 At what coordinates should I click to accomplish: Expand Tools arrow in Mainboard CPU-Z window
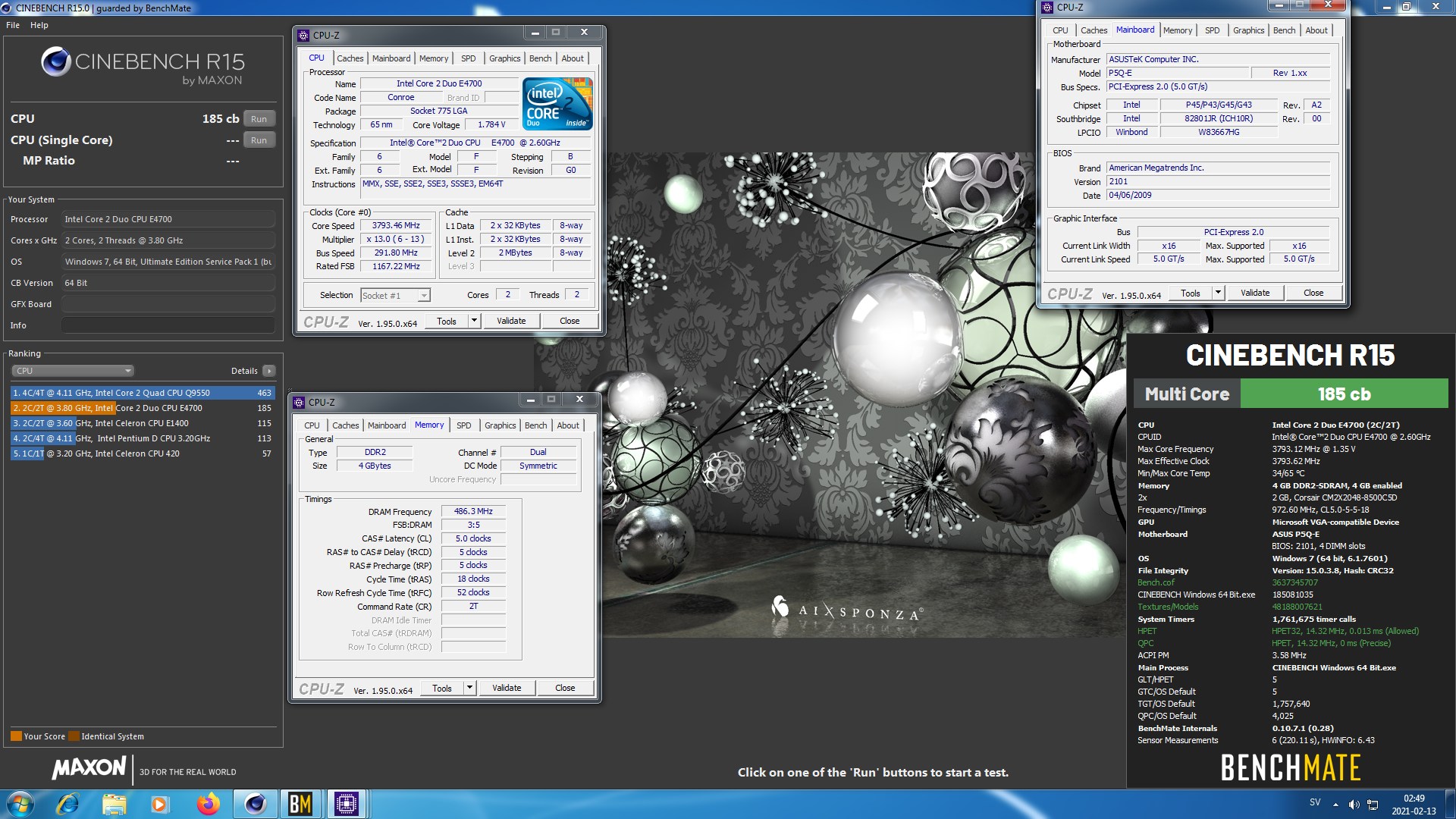click(x=1218, y=293)
